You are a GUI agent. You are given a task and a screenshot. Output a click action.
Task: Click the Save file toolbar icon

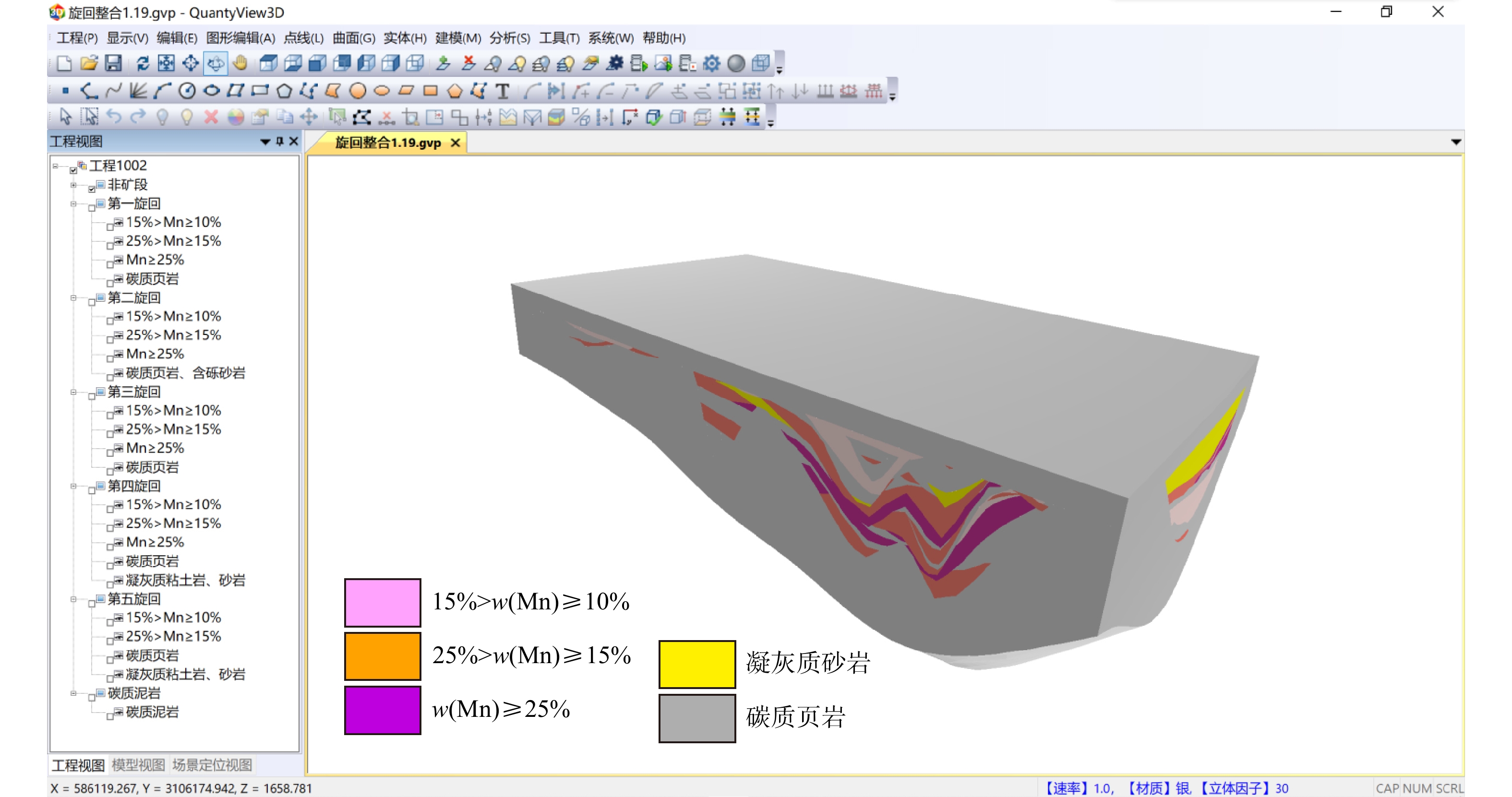(113, 63)
